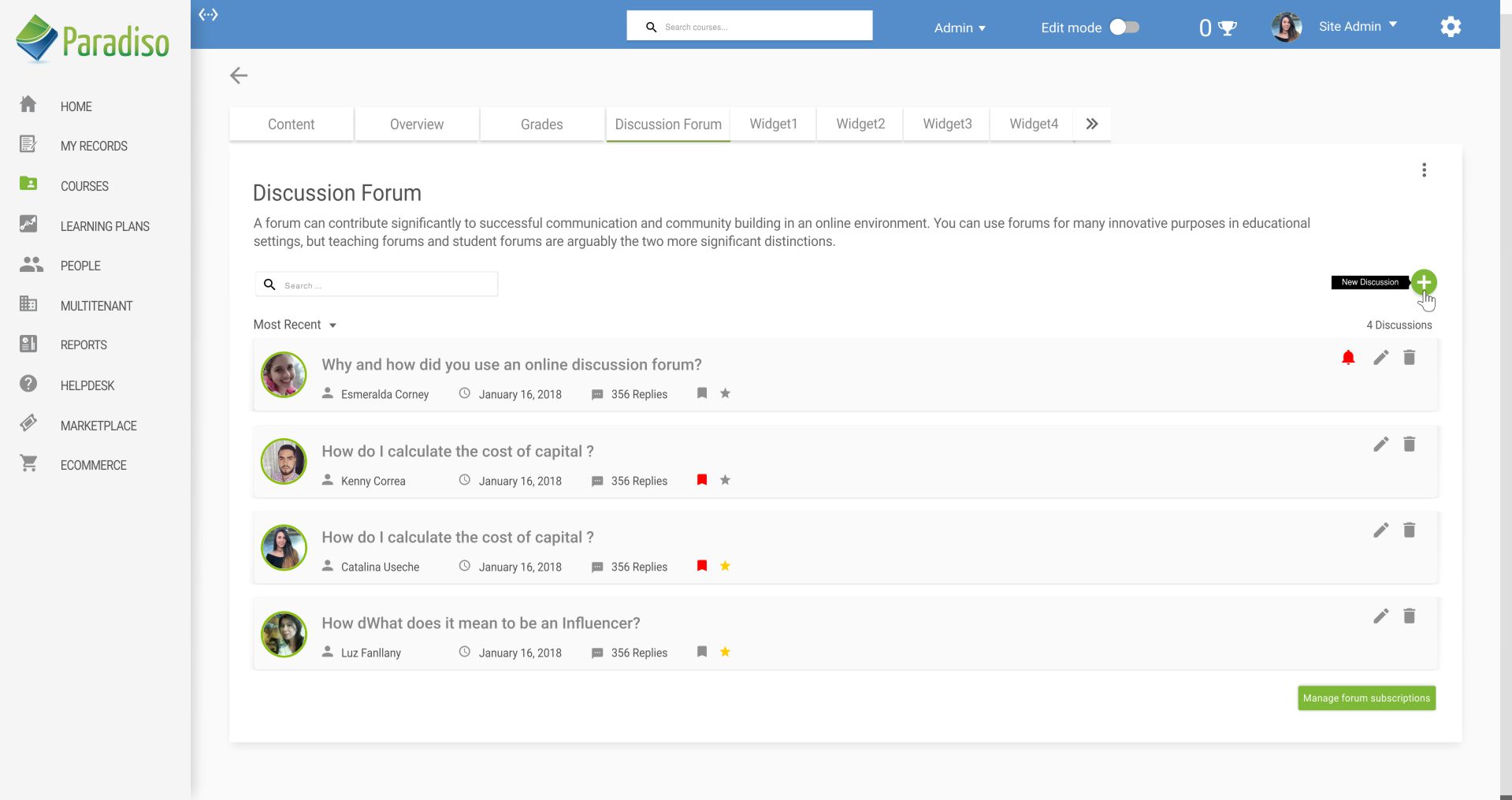Delete Luz Fanllany's discussion using the trash icon
This screenshot has width=1512, height=800.
pyautogui.click(x=1410, y=616)
